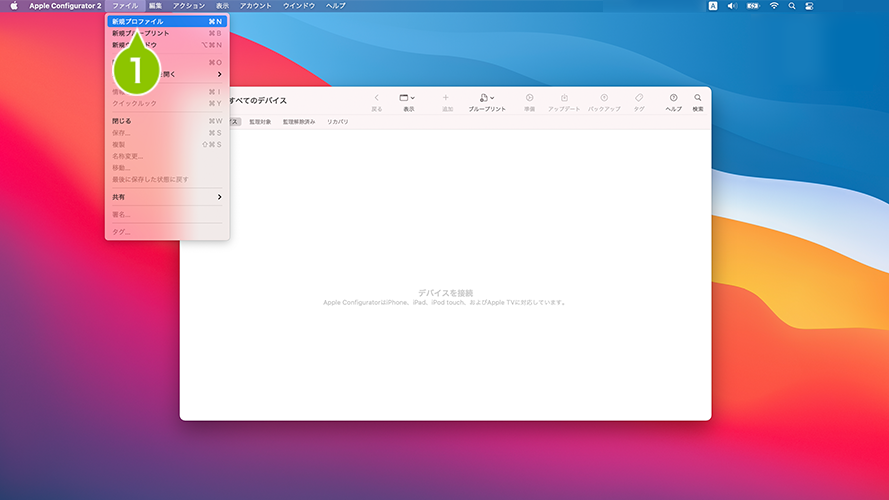Viewport: 889px width, 500px height.
Task: Expand the 共有 submenu
Action: pos(167,197)
